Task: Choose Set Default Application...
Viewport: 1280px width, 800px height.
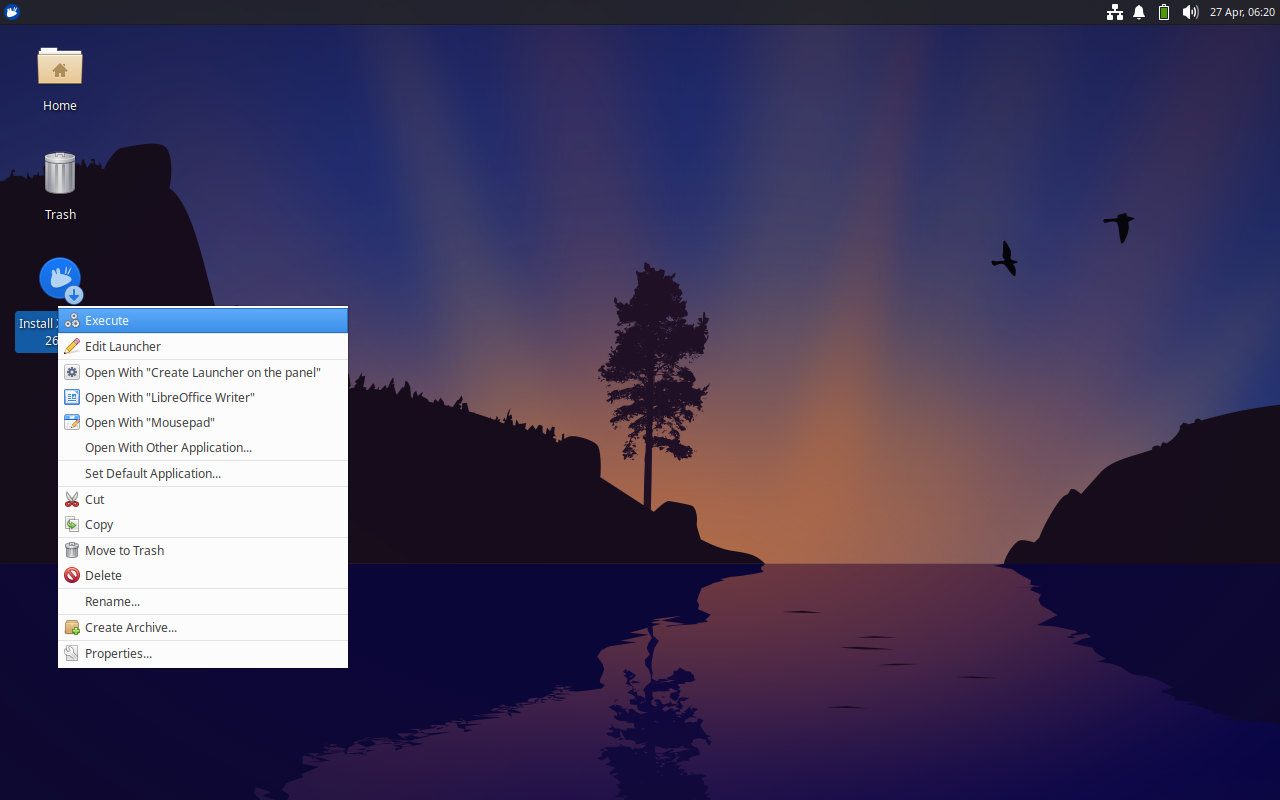Action: (x=203, y=473)
